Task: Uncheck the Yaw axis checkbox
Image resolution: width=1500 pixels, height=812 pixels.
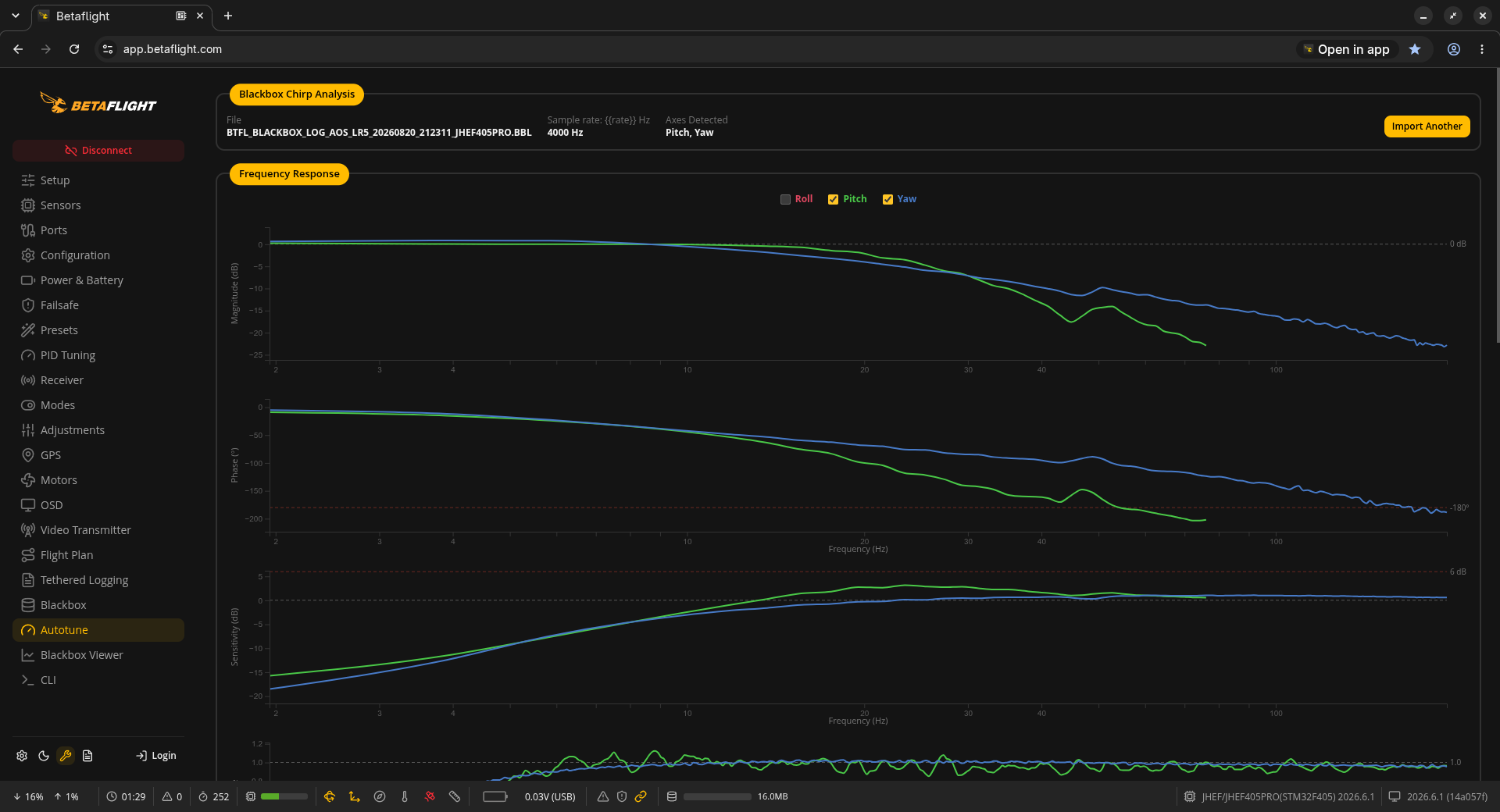Action: (887, 199)
